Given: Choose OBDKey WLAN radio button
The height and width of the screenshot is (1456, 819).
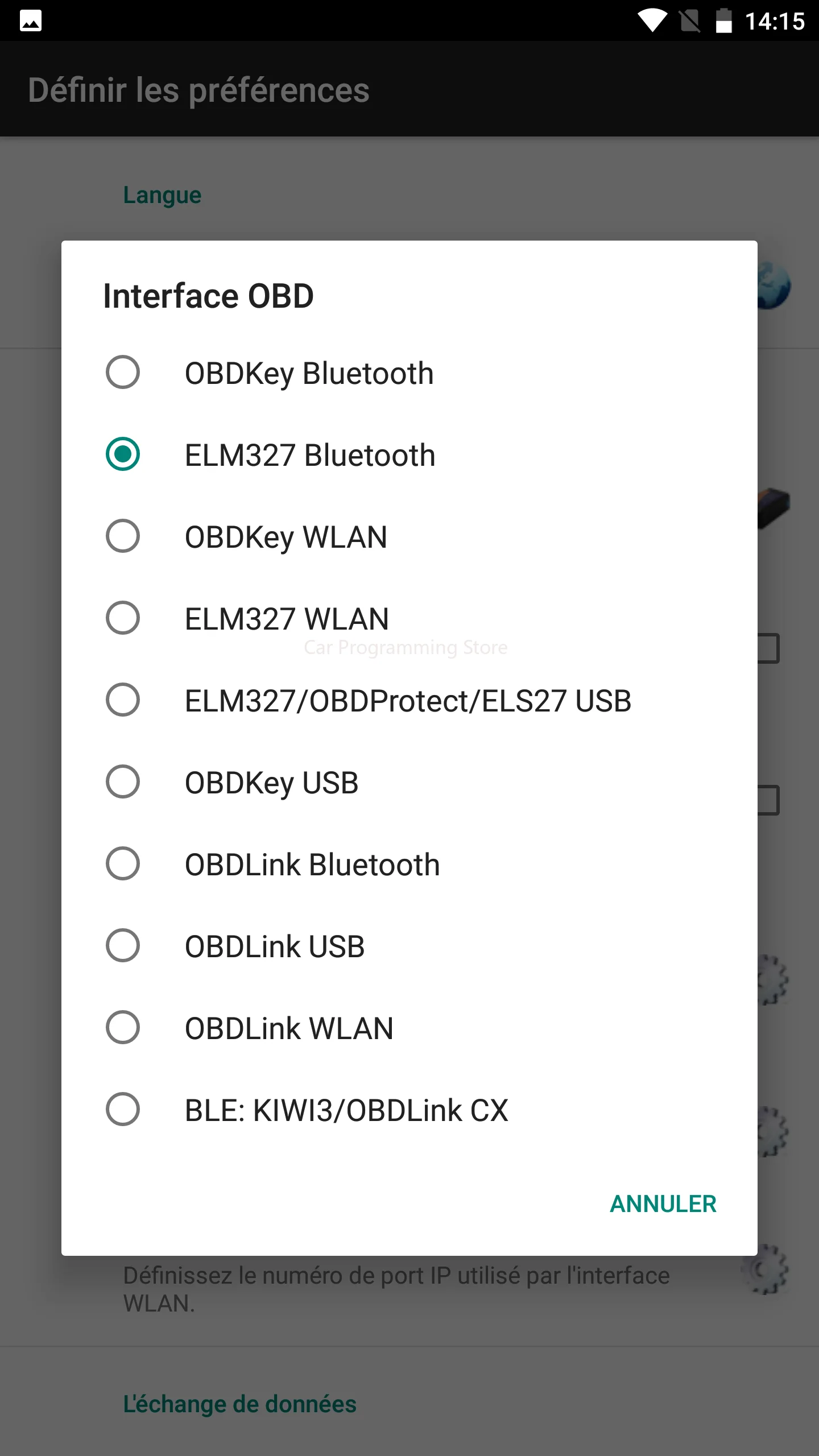Looking at the screenshot, I should click(123, 536).
